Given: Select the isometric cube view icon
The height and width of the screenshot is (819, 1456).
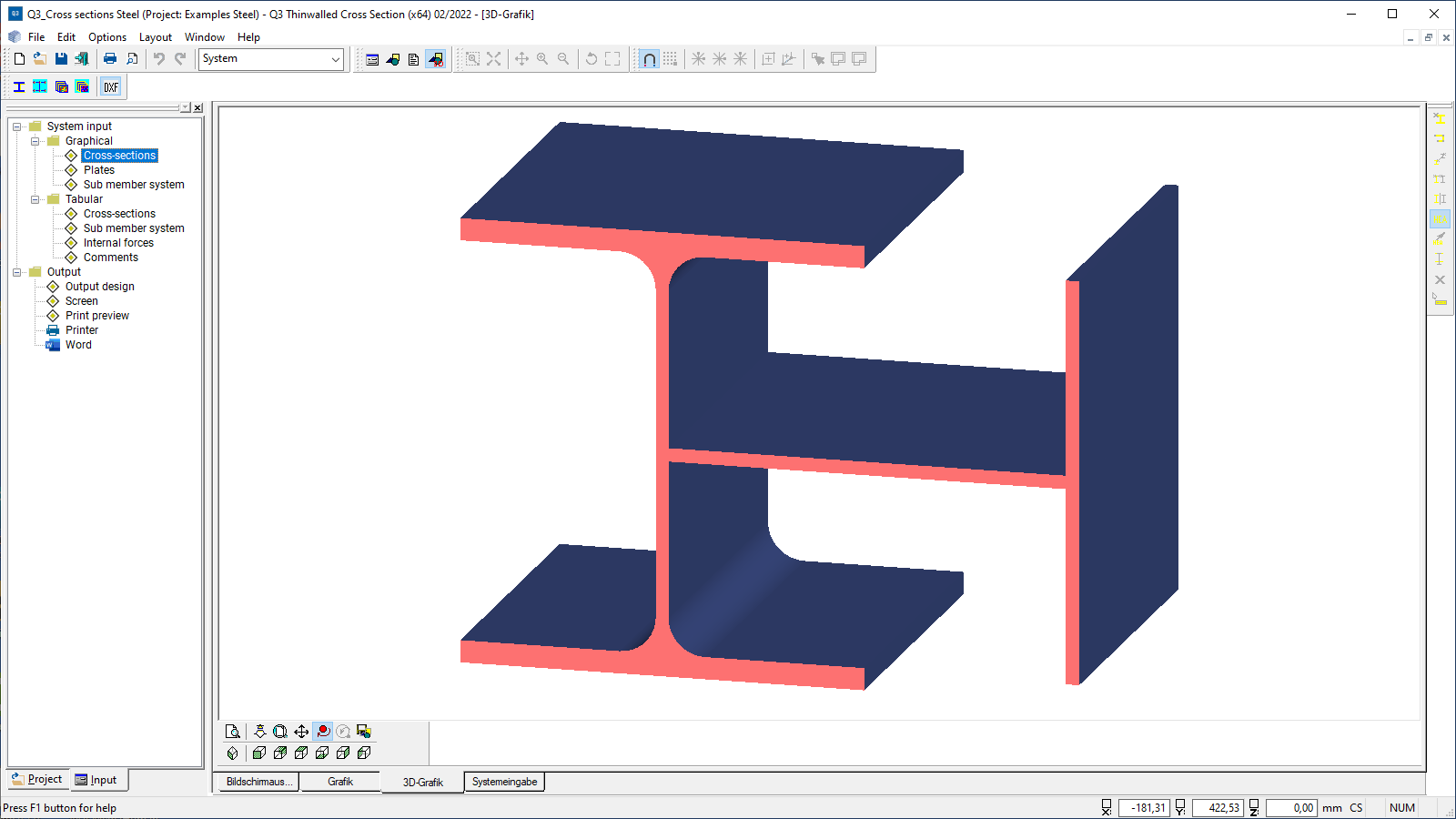Looking at the screenshot, I should [233, 753].
